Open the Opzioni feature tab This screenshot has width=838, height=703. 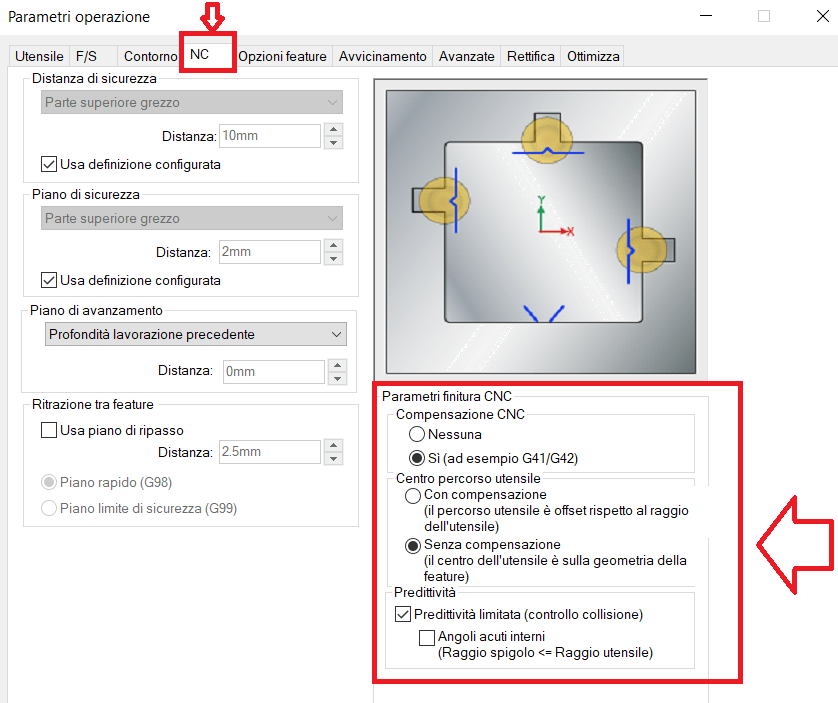click(282, 56)
